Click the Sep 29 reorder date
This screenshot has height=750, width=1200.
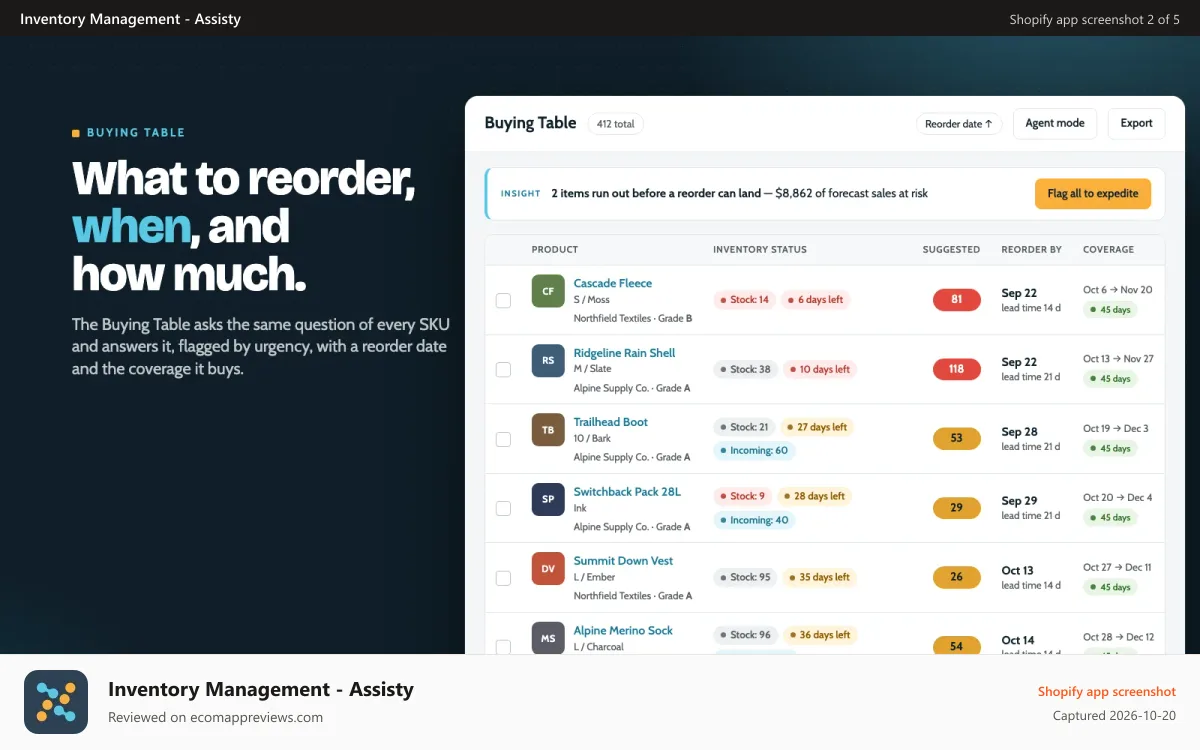click(1019, 501)
